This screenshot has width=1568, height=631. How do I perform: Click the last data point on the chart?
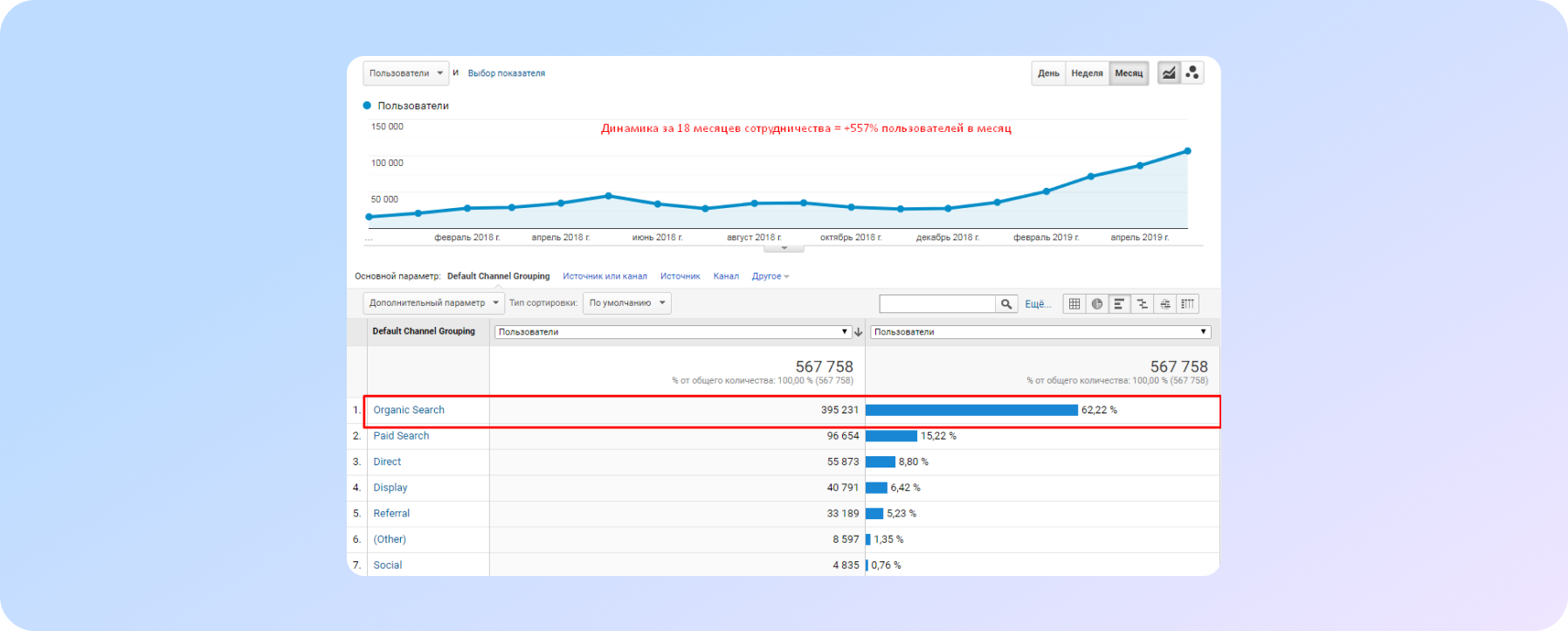pyautogui.click(x=1187, y=151)
